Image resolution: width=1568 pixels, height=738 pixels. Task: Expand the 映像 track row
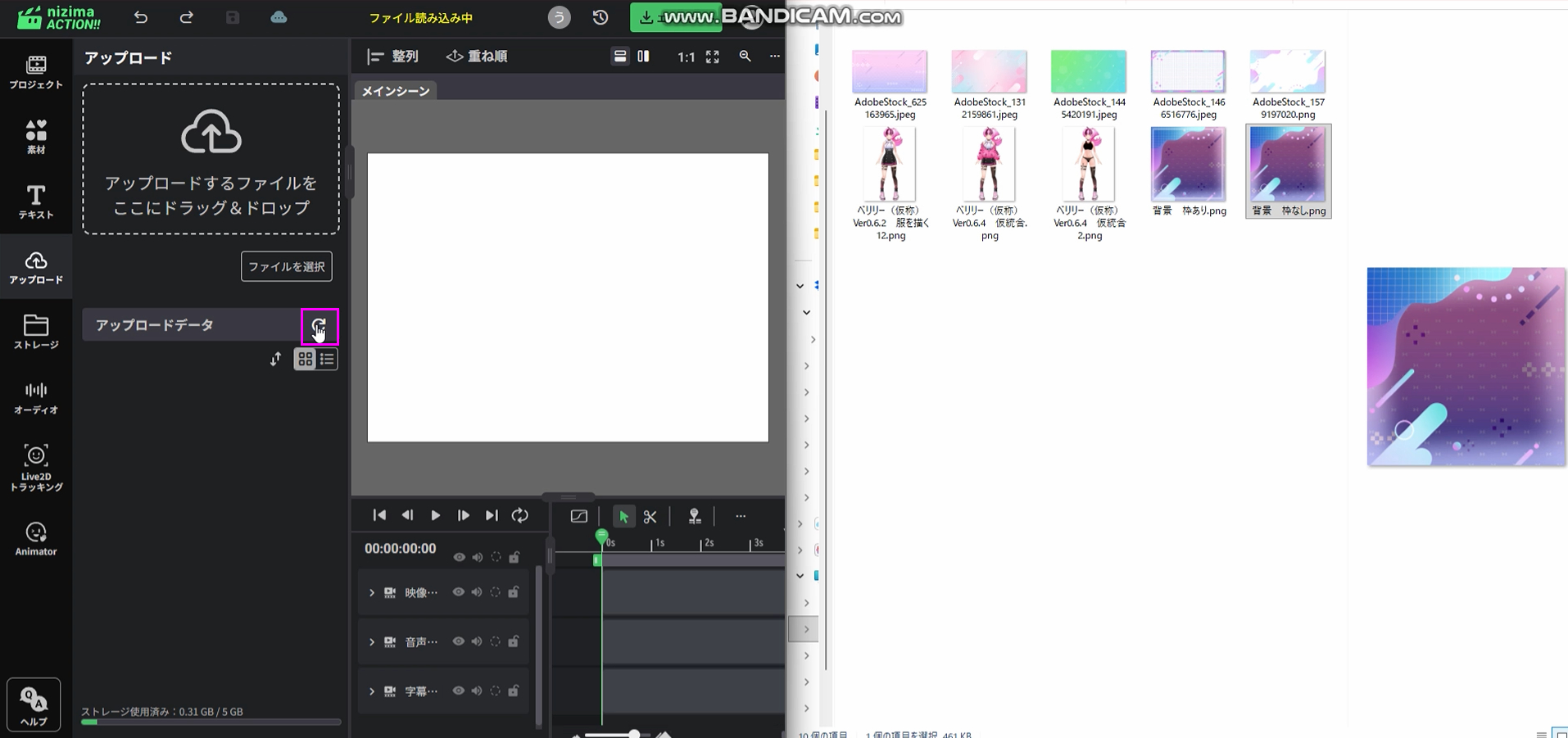point(372,592)
